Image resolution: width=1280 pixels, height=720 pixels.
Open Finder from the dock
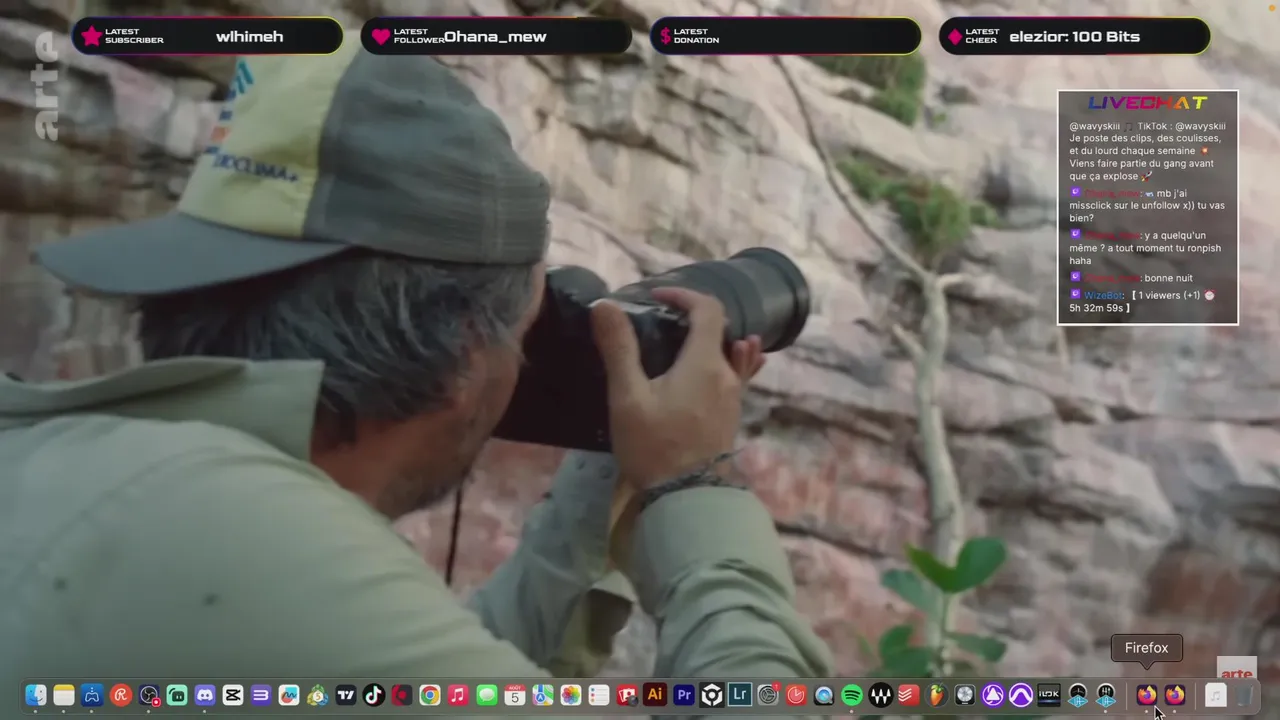click(36, 695)
